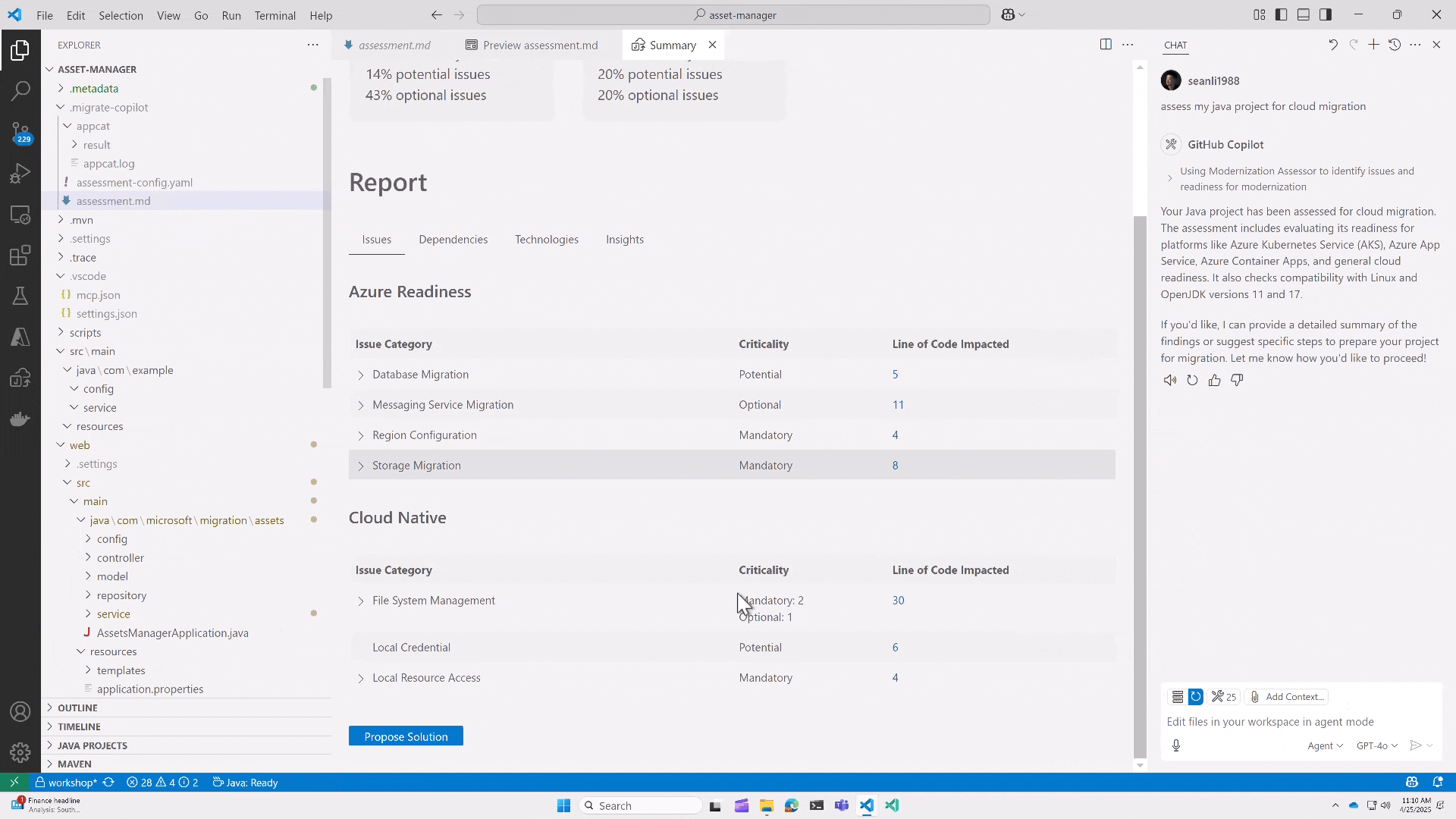This screenshot has width=1456, height=819.
Task: Toggle the bottom panel layout button
Action: [x=1304, y=15]
